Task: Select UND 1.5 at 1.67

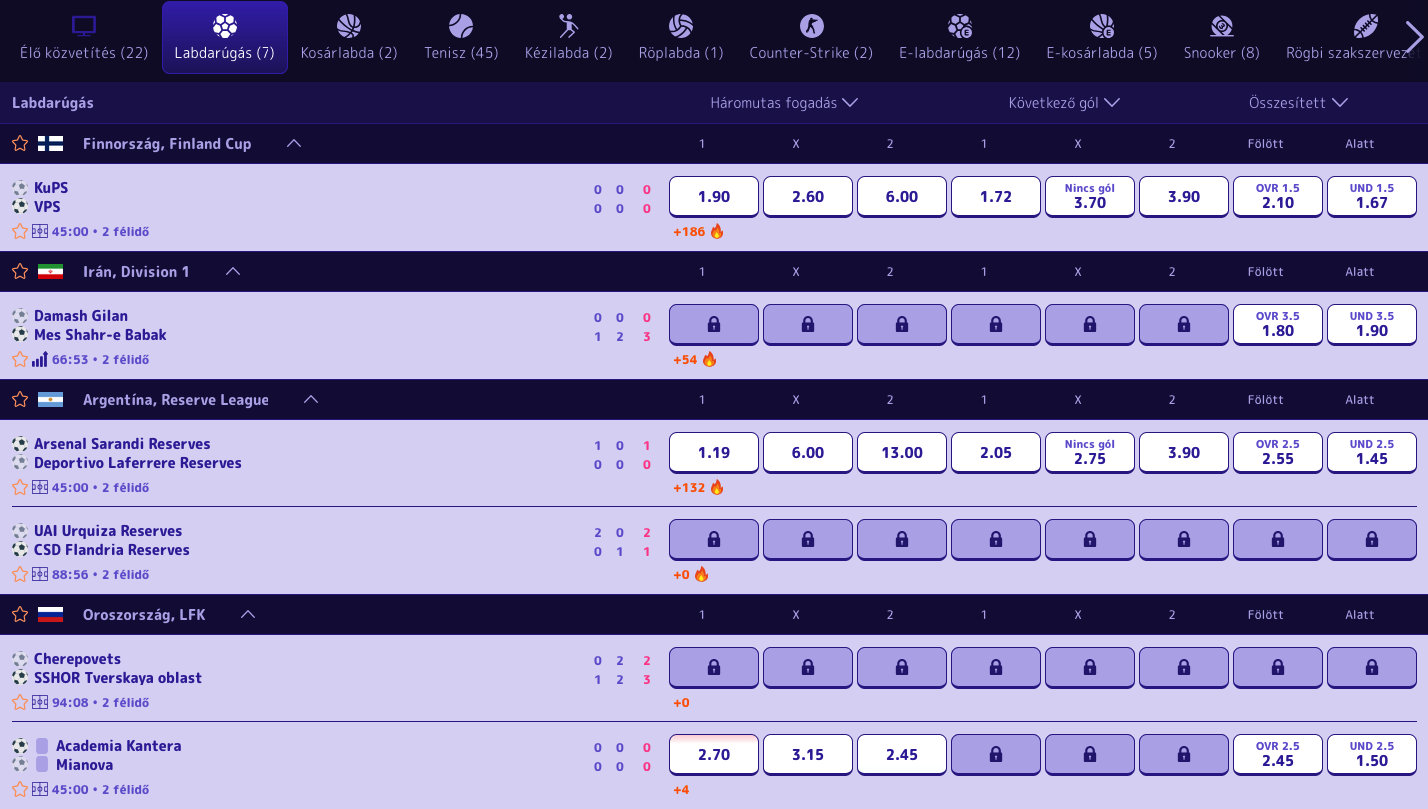Action: tap(1372, 197)
